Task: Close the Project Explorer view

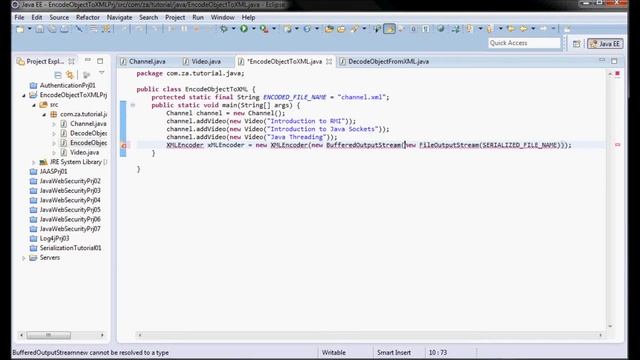Action: [x=71, y=61]
